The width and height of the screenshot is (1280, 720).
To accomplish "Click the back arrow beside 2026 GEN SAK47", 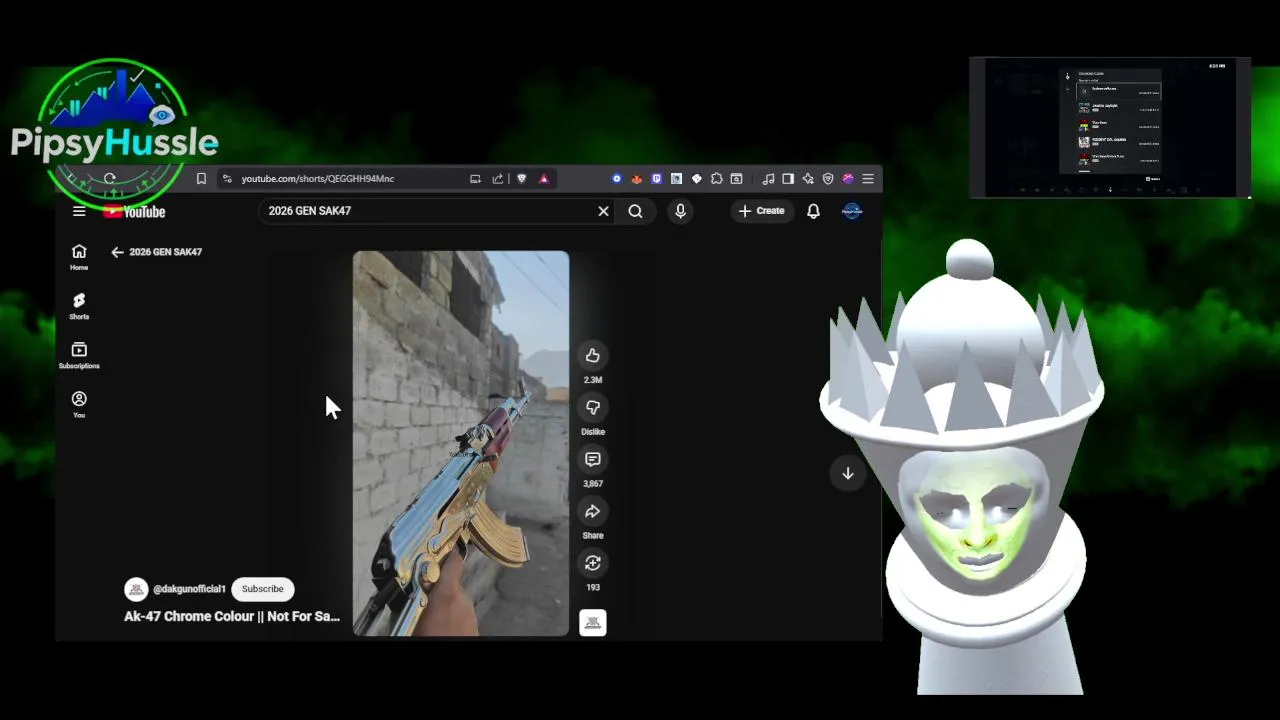I will (x=117, y=252).
